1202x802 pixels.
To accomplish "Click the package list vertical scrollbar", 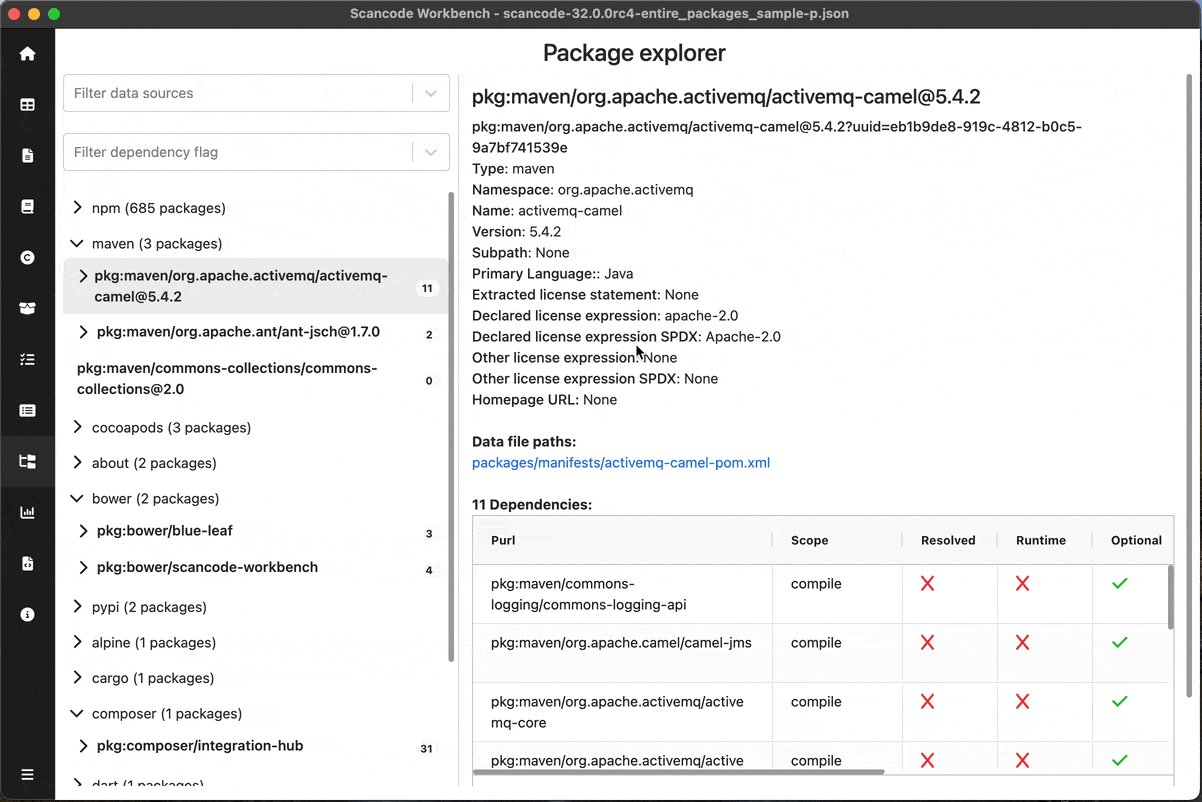I will tap(451, 428).
